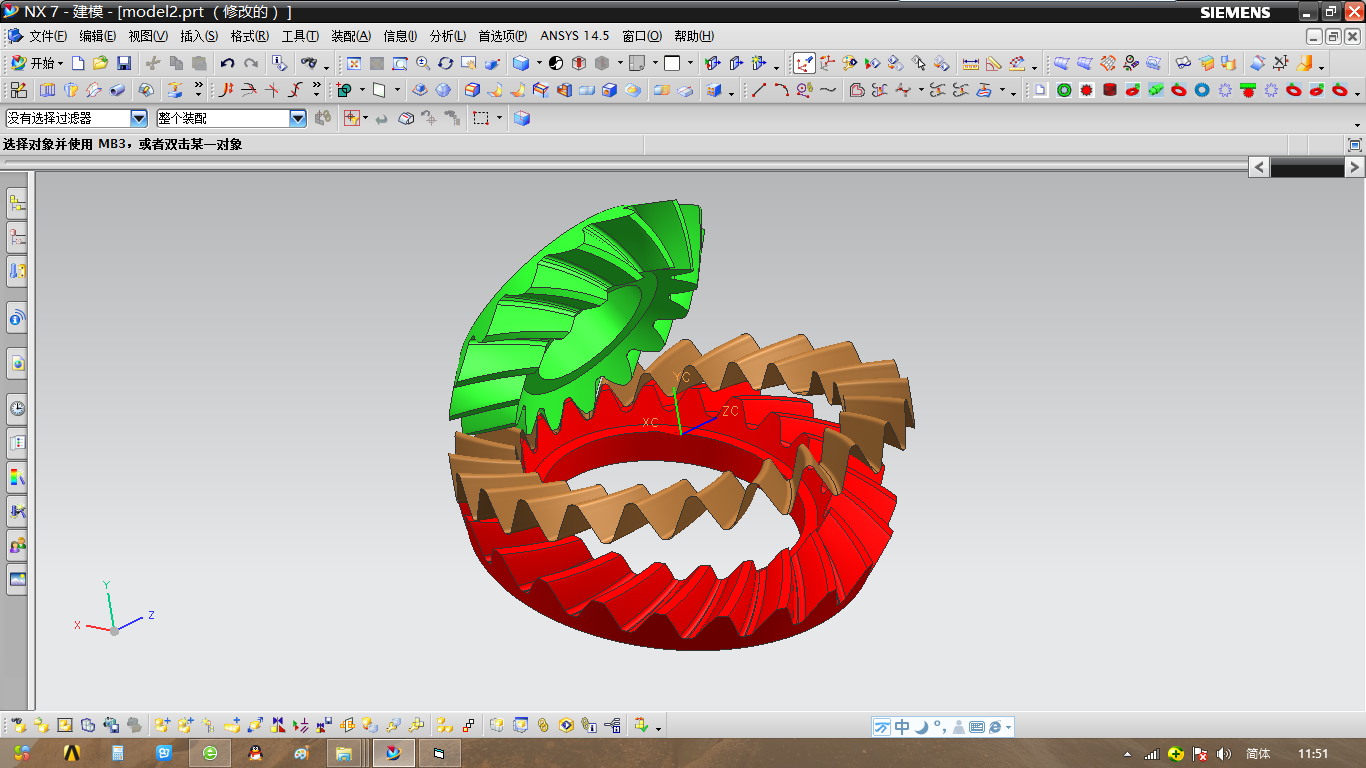Viewport: 1366px width, 768px height.
Task: Click the green ring gear icon
Action: click(x=1063, y=90)
